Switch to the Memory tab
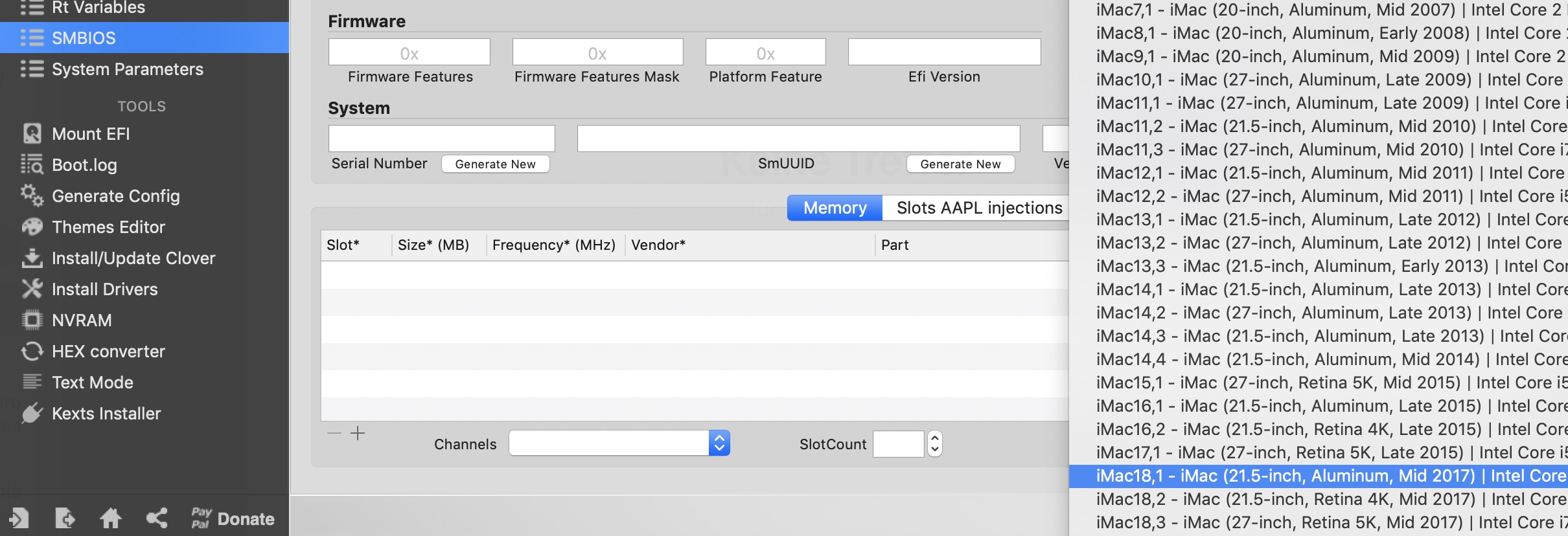 click(835, 208)
